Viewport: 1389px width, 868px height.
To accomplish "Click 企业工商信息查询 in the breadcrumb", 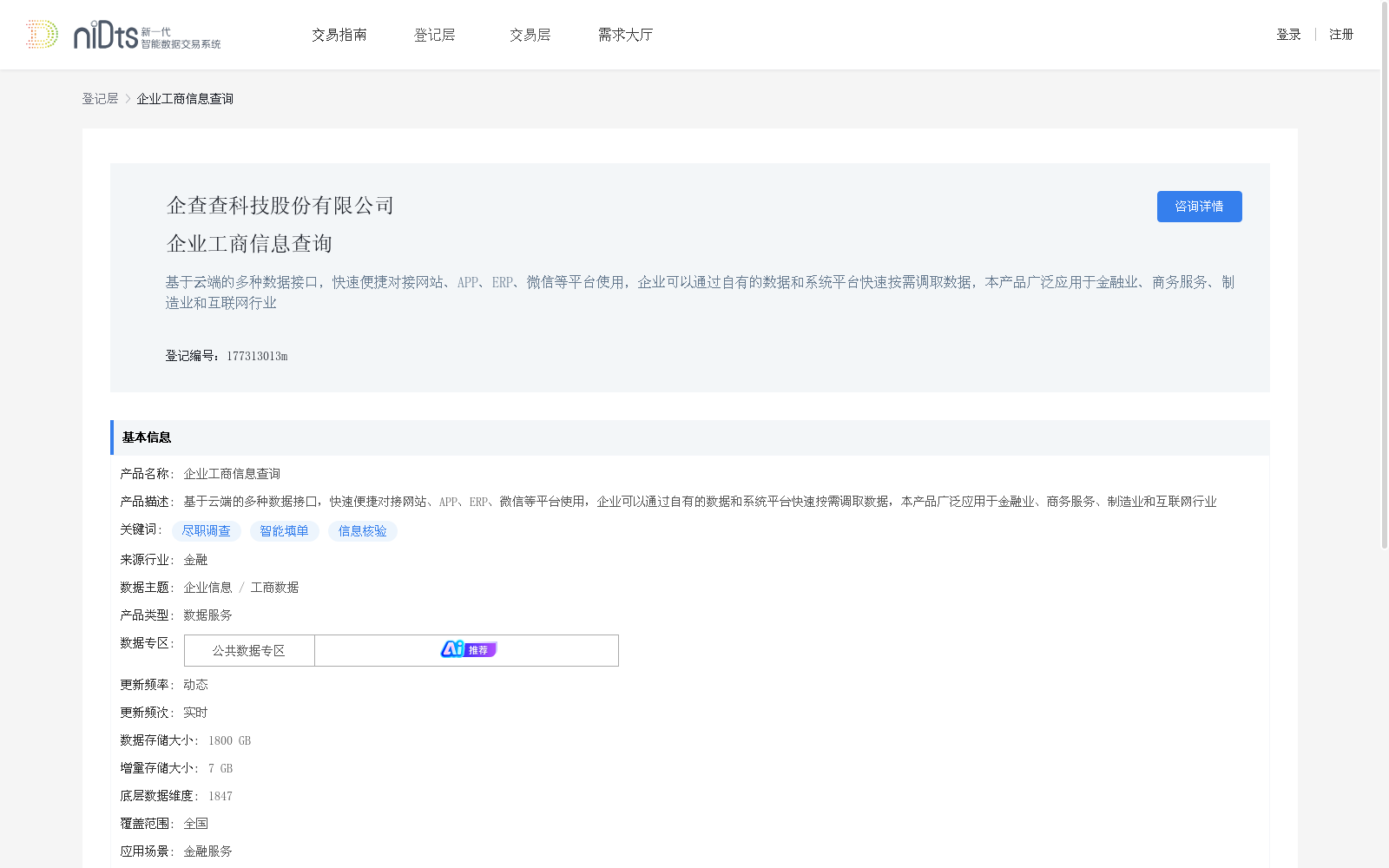I will pos(185,99).
